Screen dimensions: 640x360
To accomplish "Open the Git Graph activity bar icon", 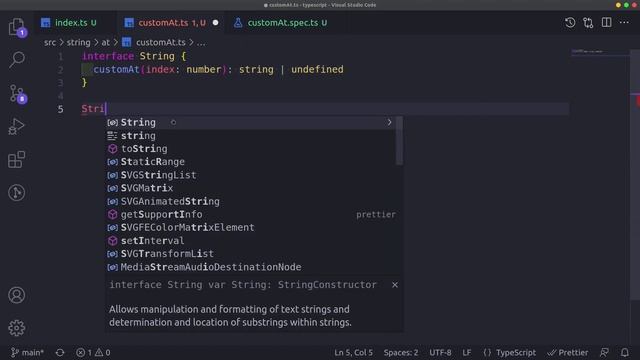I will coord(17,192).
